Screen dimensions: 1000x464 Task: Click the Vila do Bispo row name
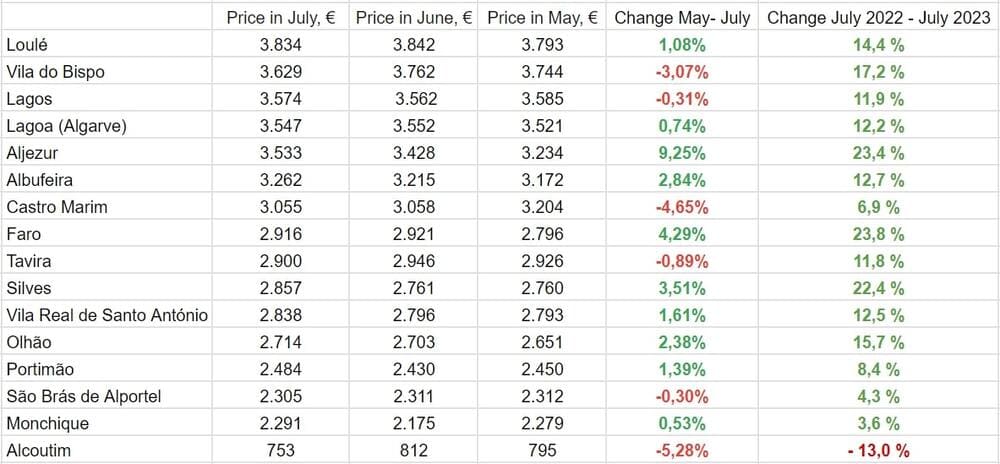[55, 72]
